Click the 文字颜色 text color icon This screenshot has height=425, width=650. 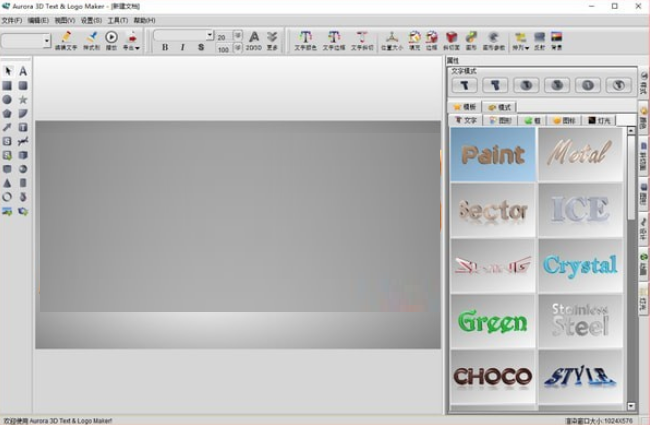305,40
